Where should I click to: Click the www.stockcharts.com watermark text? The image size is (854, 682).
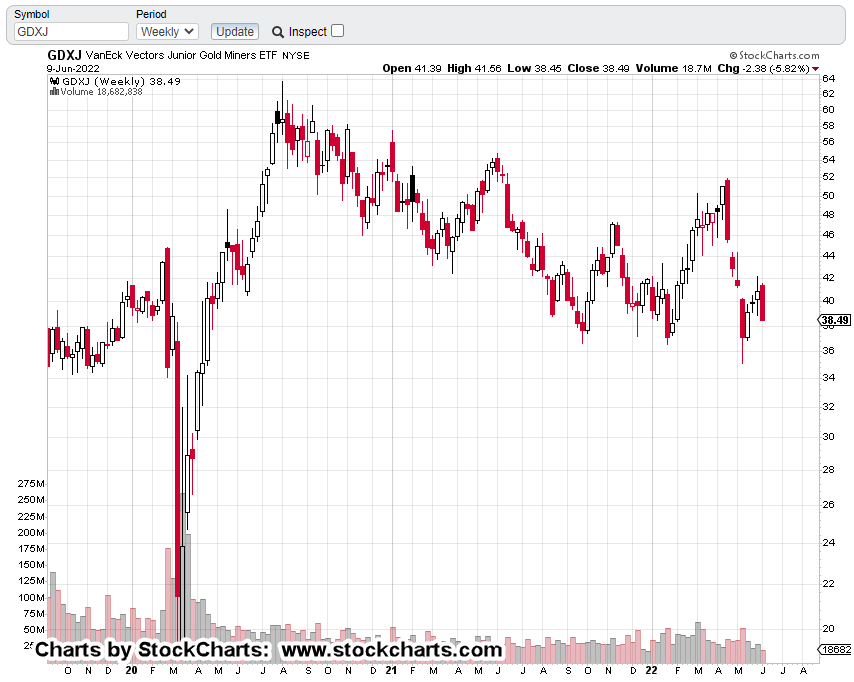392,650
